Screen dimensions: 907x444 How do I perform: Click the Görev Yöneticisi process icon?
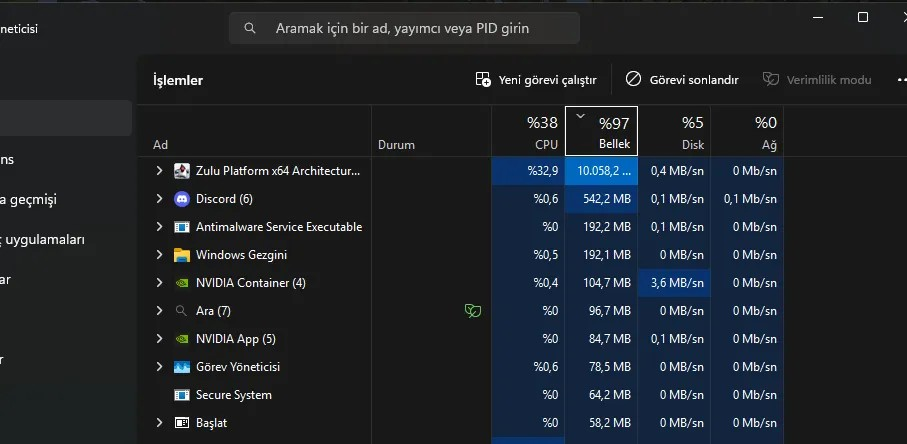coord(182,367)
